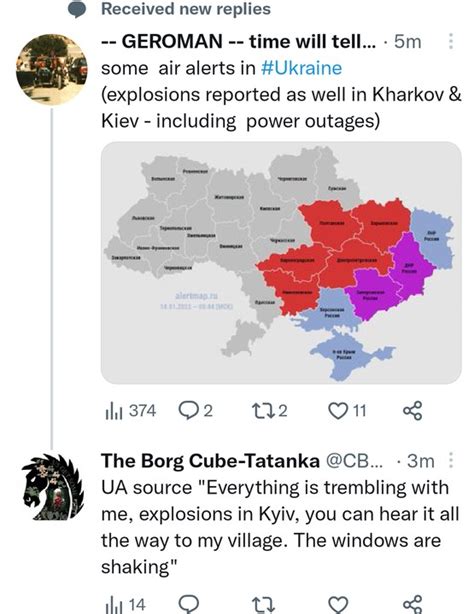View analytics showing 14 views
This screenshot has height=614, width=474.
125,604
